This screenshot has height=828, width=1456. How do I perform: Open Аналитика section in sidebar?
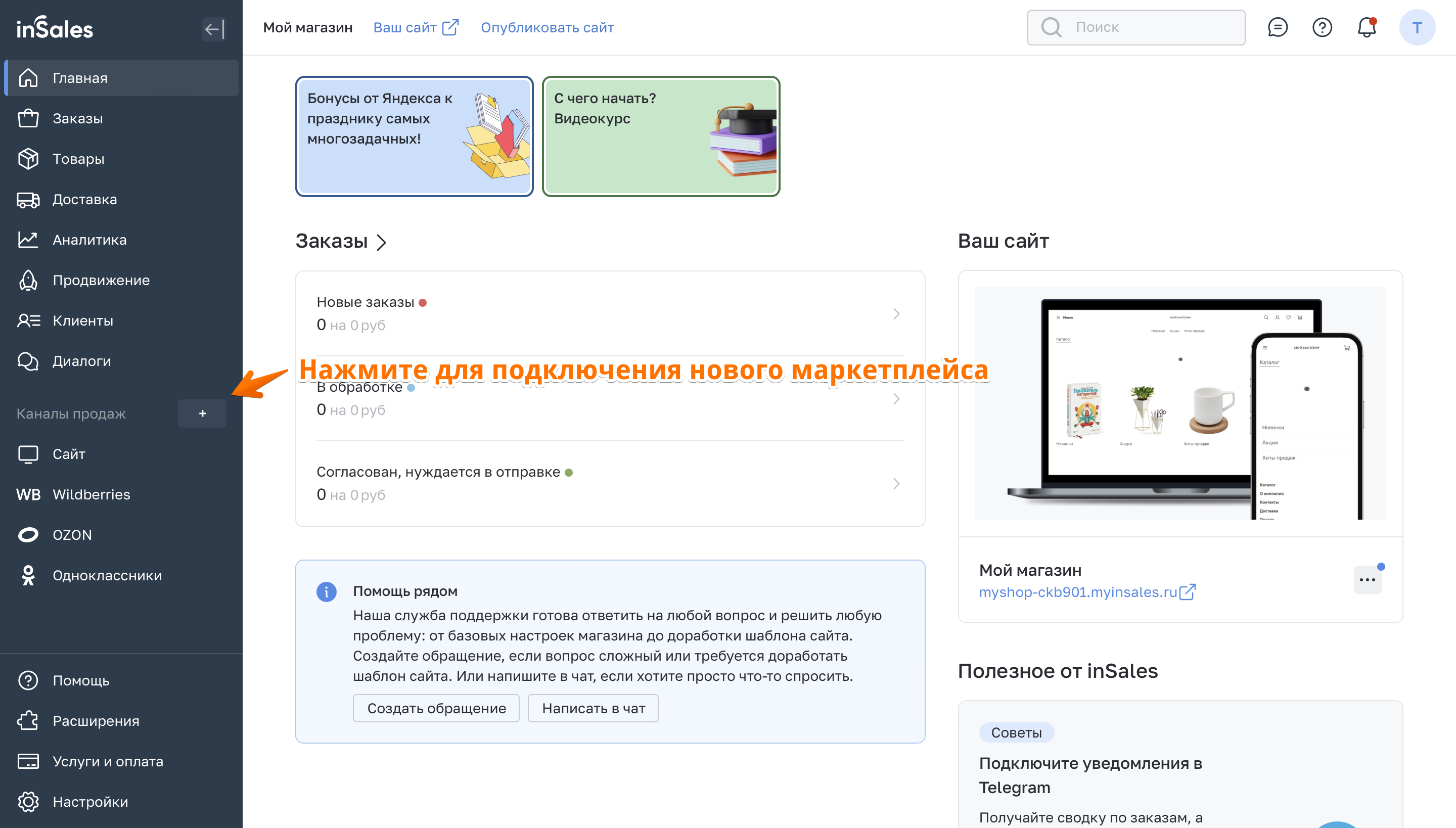(89, 240)
